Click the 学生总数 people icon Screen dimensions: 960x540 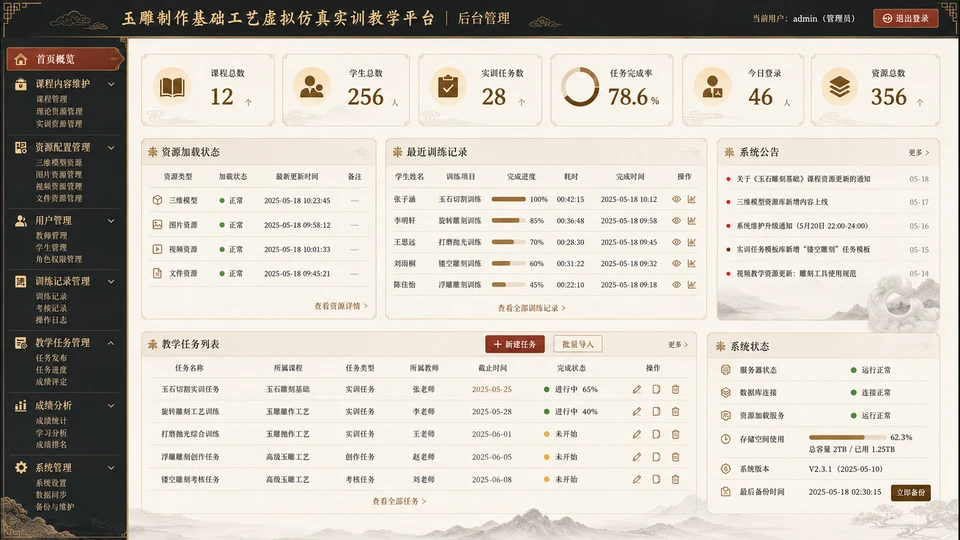coord(312,87)
